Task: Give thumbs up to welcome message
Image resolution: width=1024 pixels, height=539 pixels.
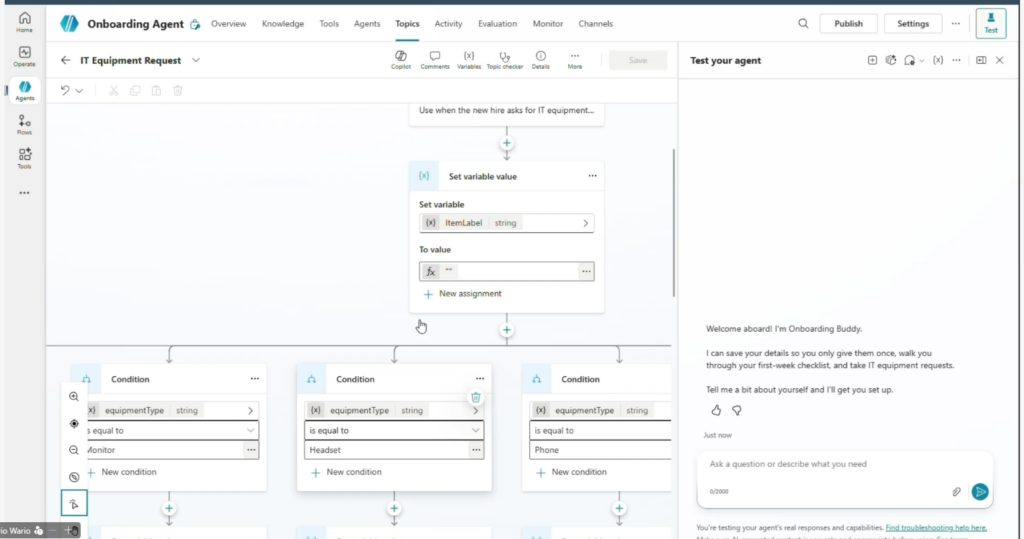Action: (716, 410)
